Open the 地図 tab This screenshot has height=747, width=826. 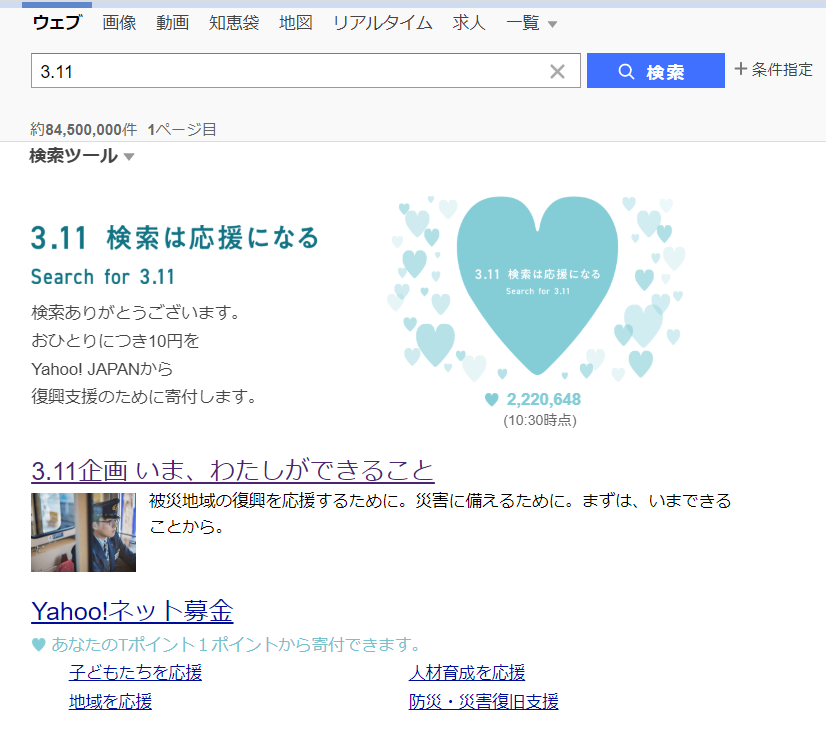[295, 23]
